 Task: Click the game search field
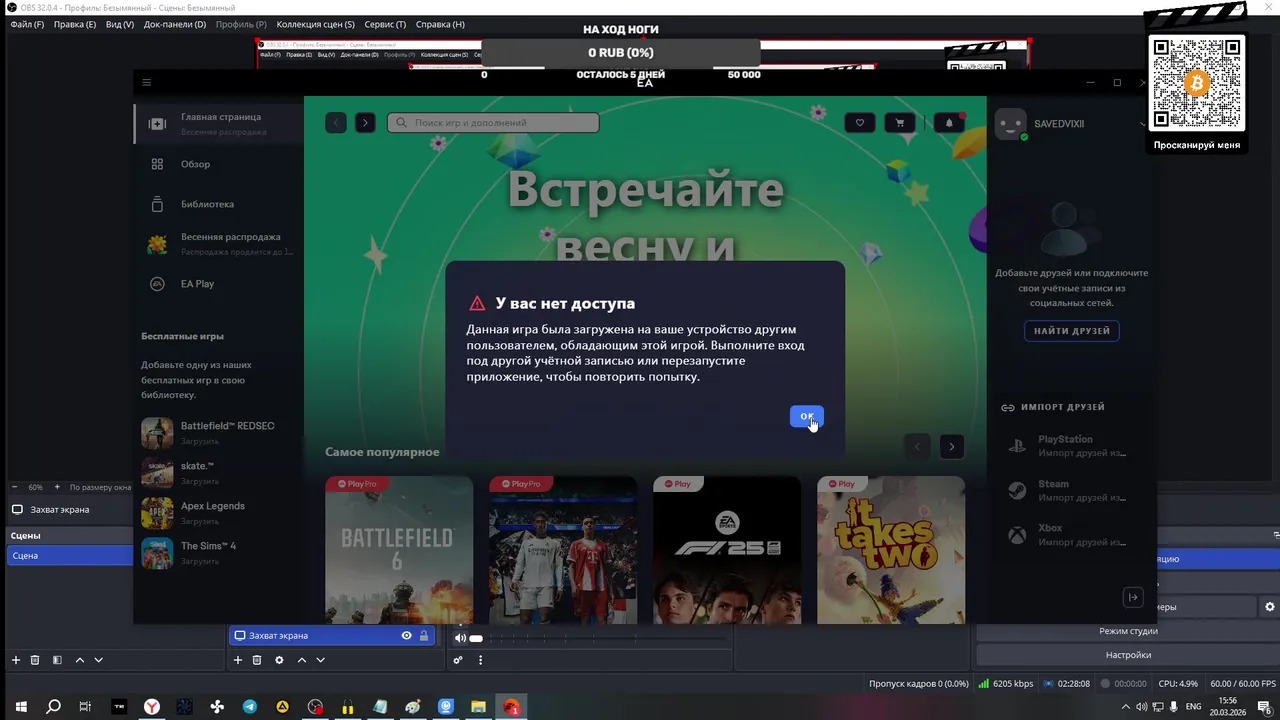click(x=493, y=123)
